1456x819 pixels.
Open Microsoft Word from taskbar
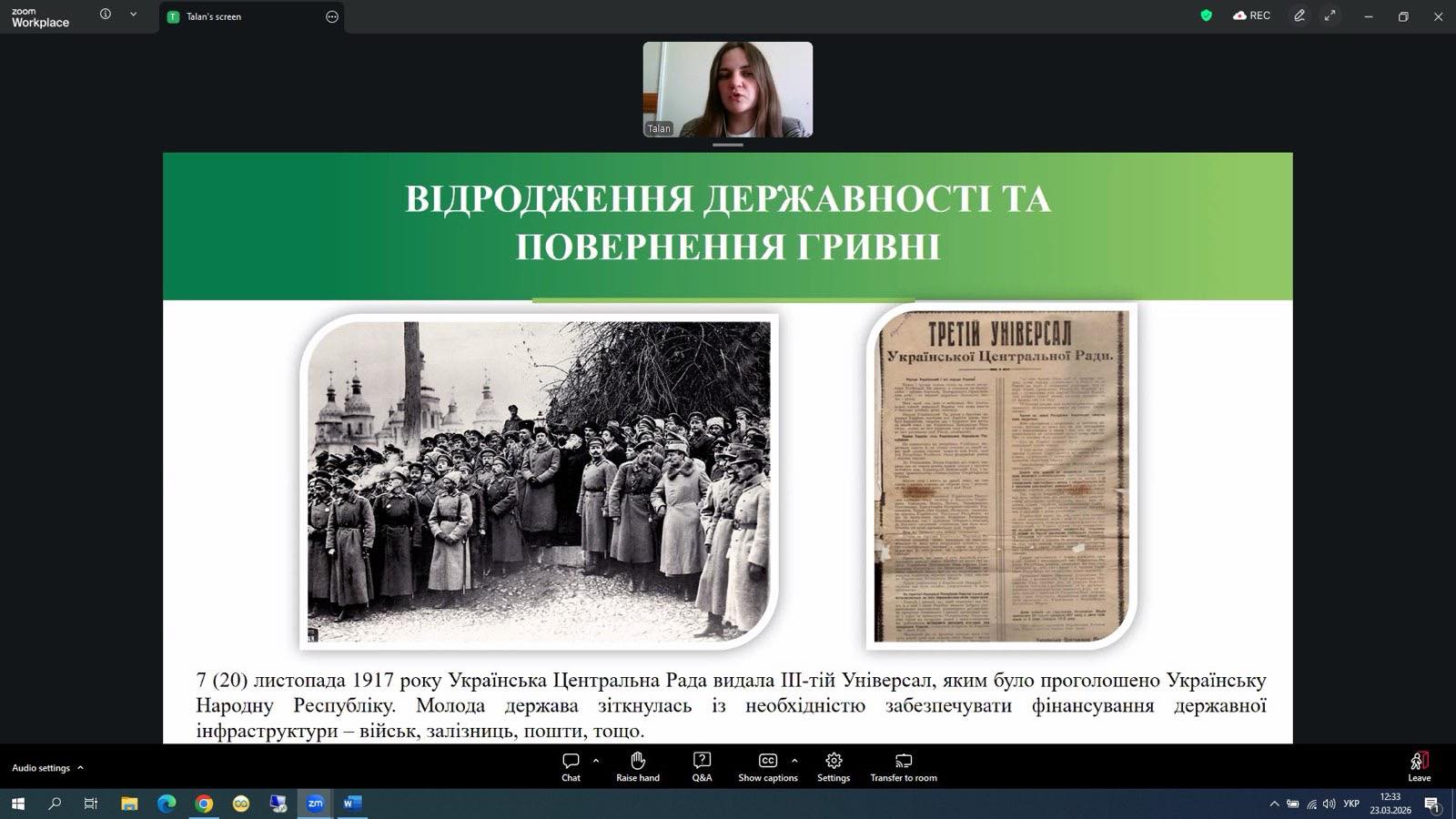tap(352, 804)
